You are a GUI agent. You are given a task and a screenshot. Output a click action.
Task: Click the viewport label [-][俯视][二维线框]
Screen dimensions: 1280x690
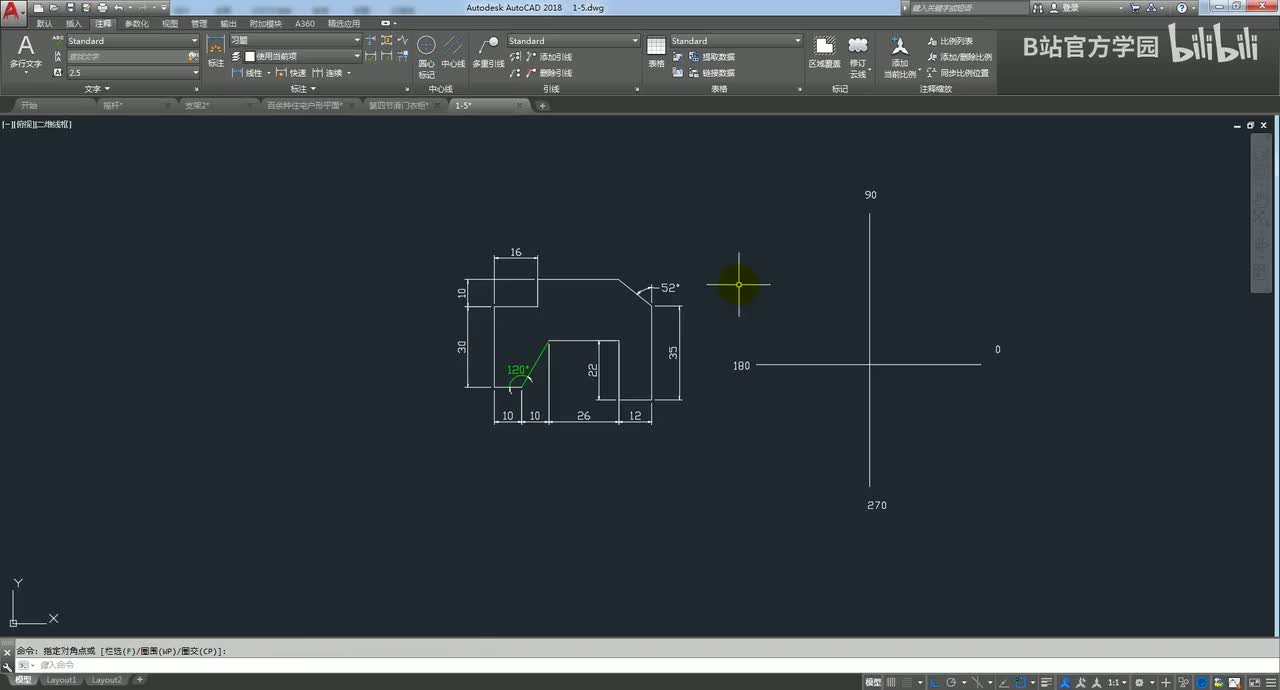coord(37,124)
